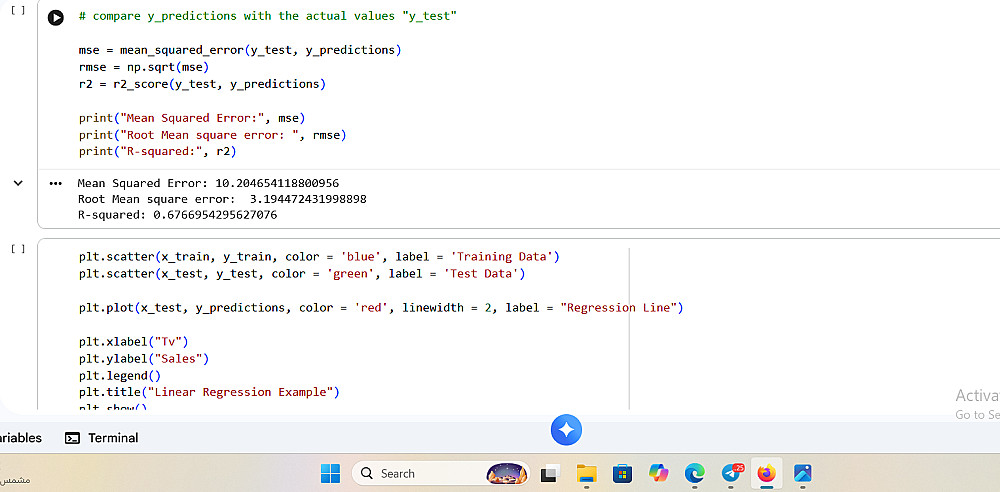The height and width of the screenshot is (492, 1000).
Task: Open Microsoft Store from the taskbar
Action: (x=622, y=473)
